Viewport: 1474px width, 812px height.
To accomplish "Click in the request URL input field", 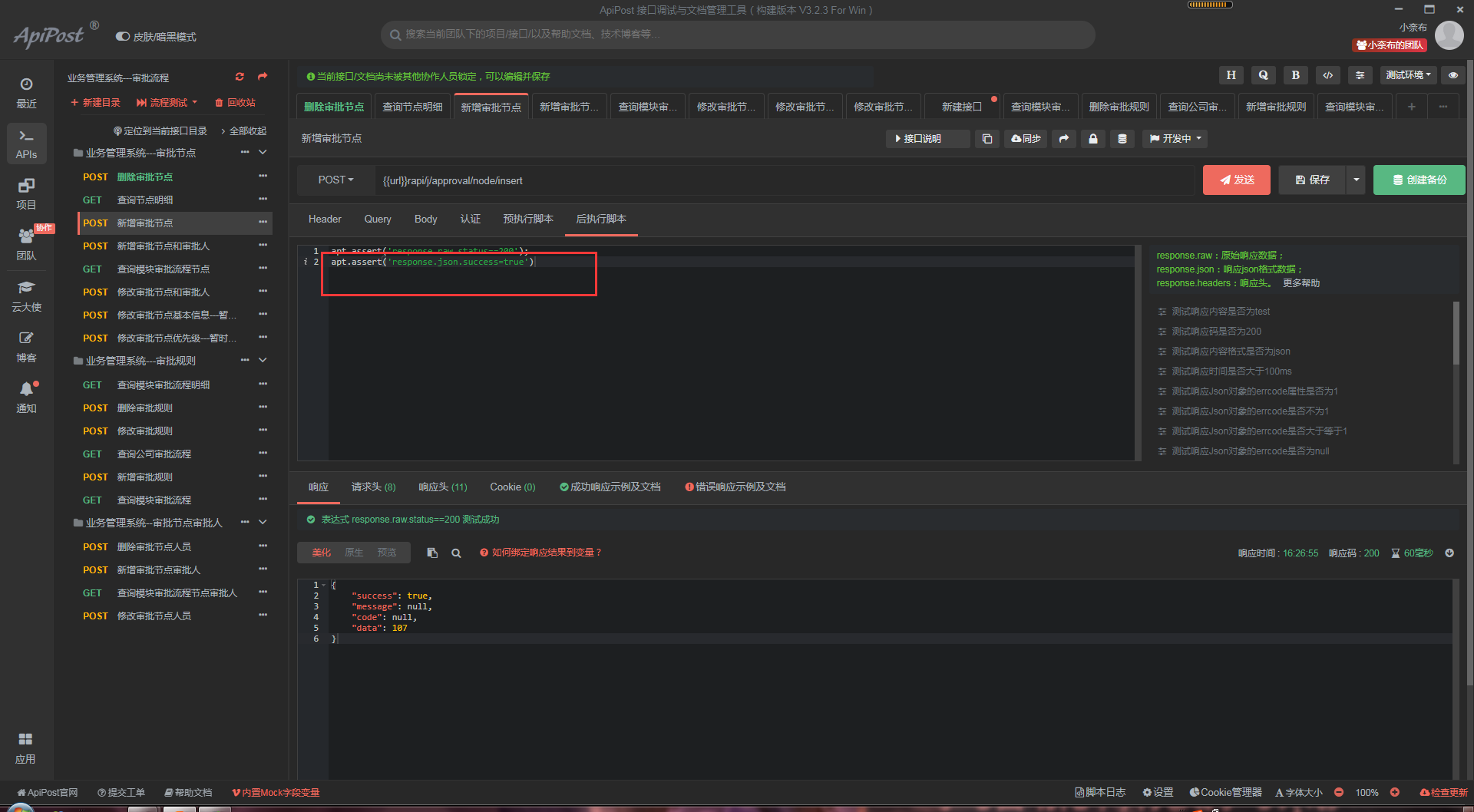I will tap(783, 180).
